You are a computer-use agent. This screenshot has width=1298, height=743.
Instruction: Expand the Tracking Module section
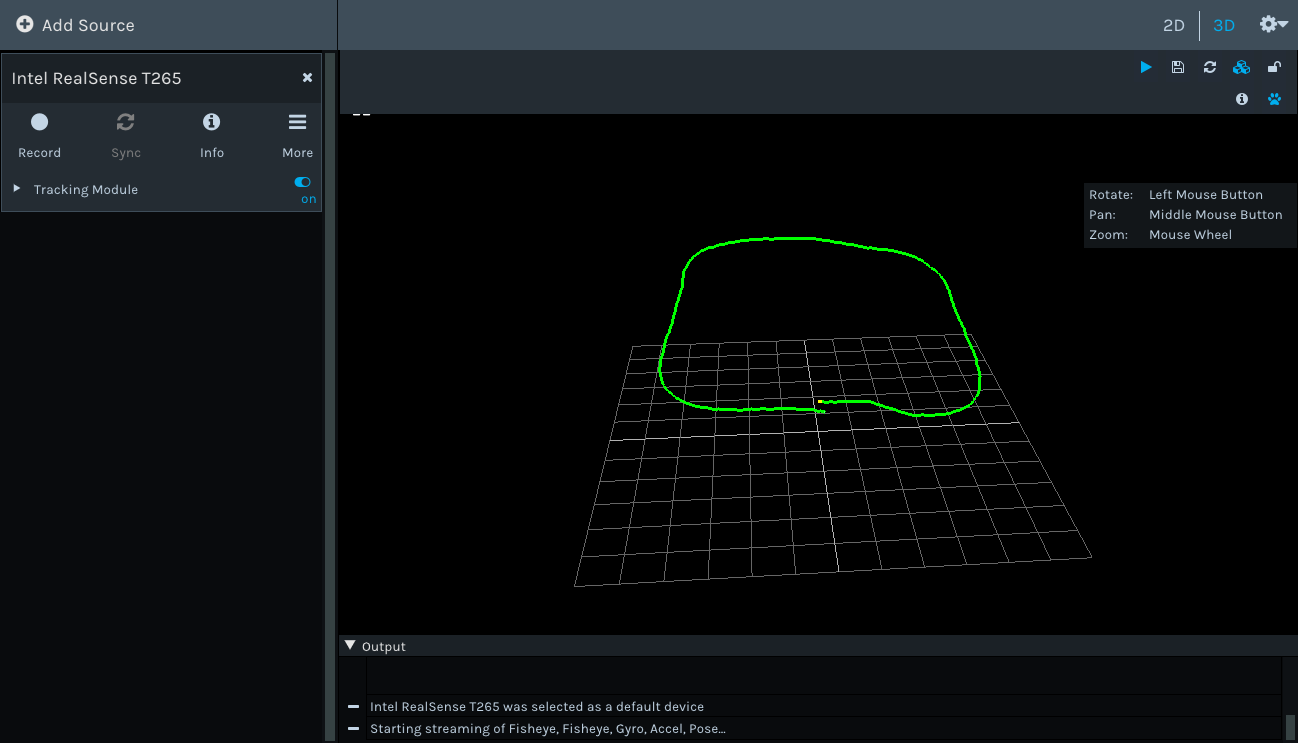click(x=16, y=188)
